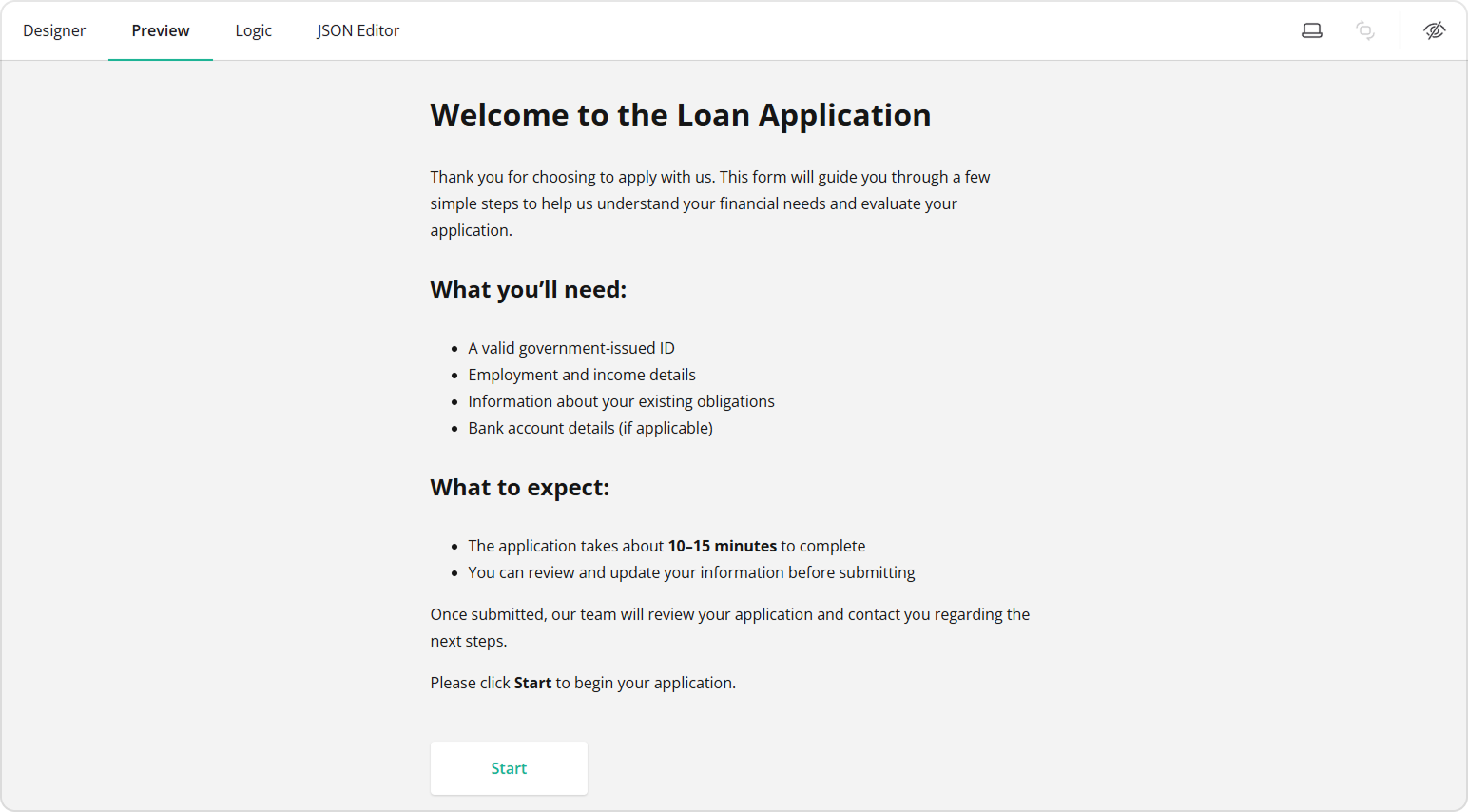The image size is (1468, 812).
Task: Click the What you'll need heading
Action: [529, 289]
